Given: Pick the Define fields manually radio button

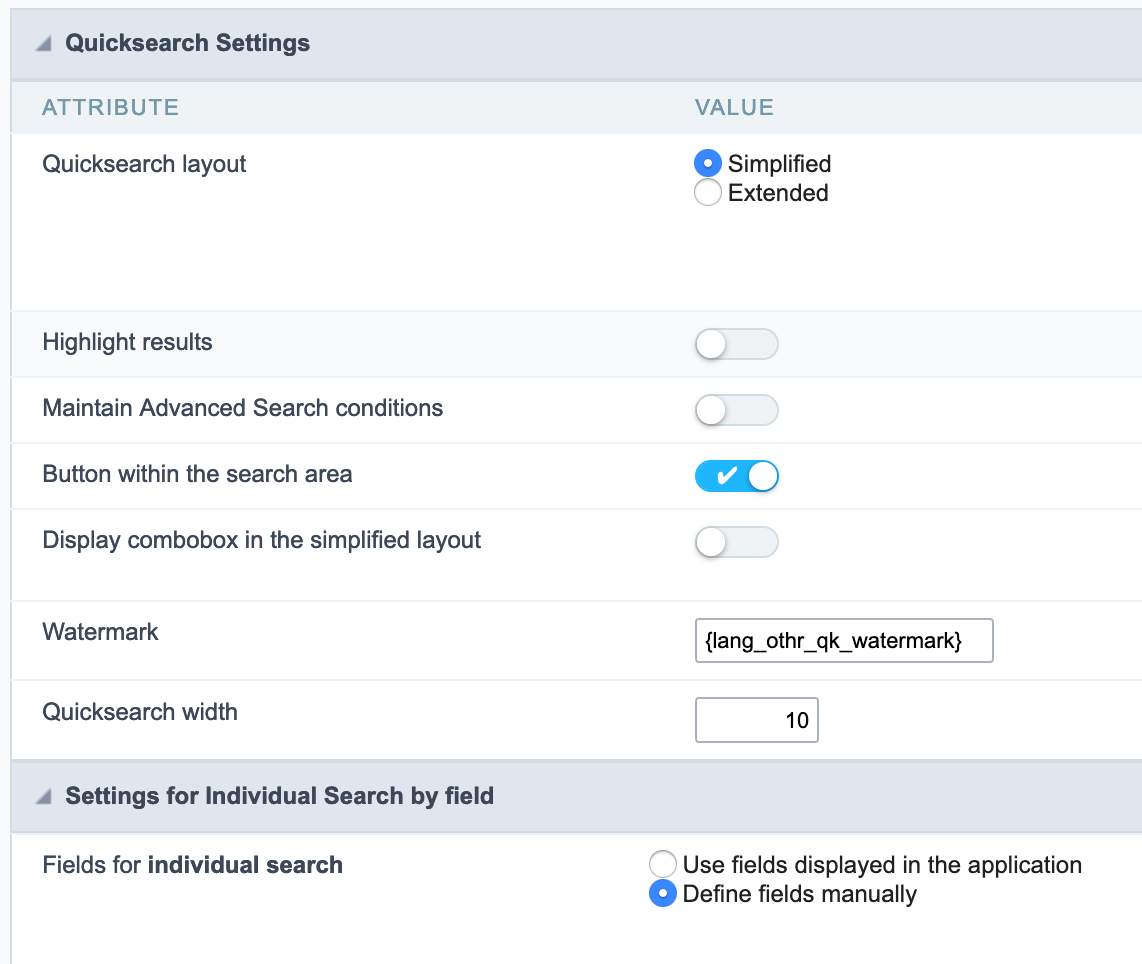Looking at the screenshot, I should point(663,894).
